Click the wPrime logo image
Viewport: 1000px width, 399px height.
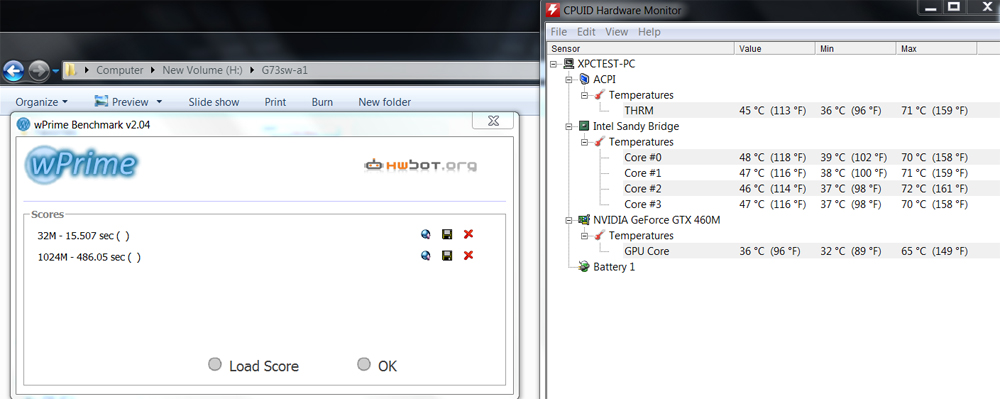pos(81,164)
